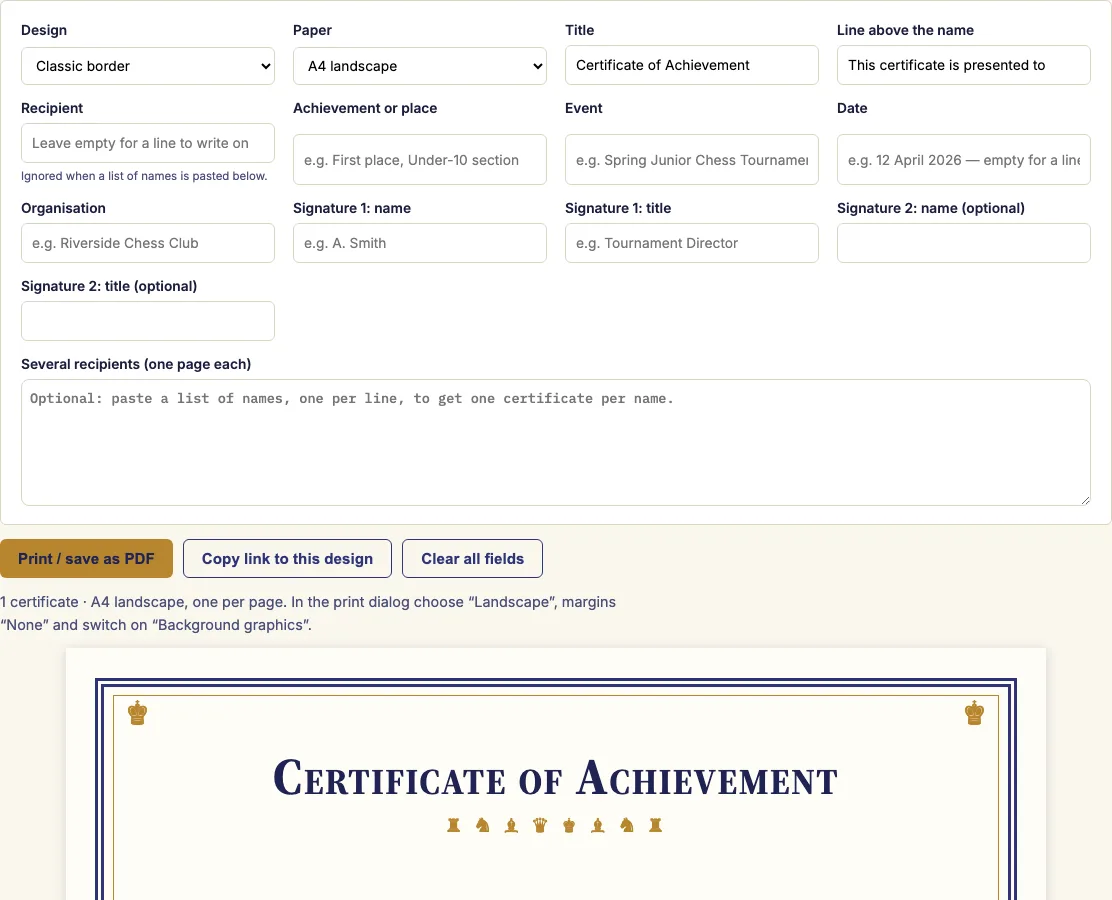Click the 'Achievement or place' label
The image size is (1112, 900).
365,109
